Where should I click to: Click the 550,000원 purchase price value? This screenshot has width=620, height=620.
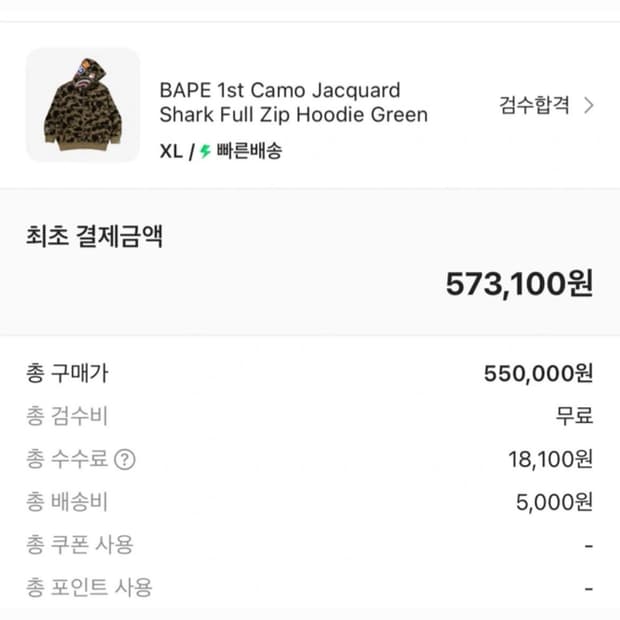(x=538, y=374)
